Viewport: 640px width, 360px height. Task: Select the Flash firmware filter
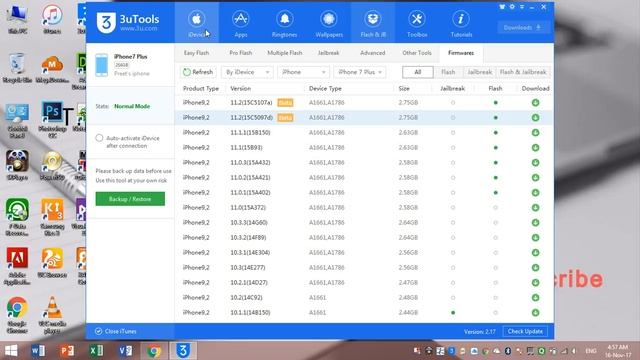pos(448,72)
